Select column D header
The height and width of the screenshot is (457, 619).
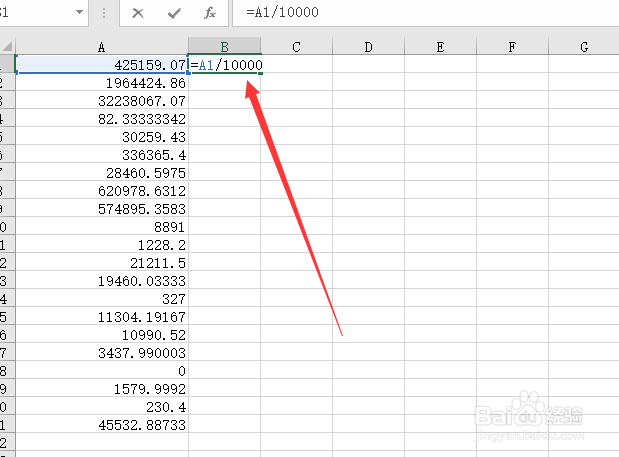[368, 47]
